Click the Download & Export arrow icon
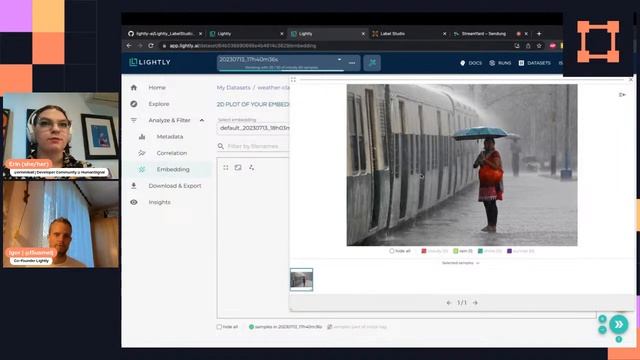This screenshot has width=640, height=360. pos(134,186)
